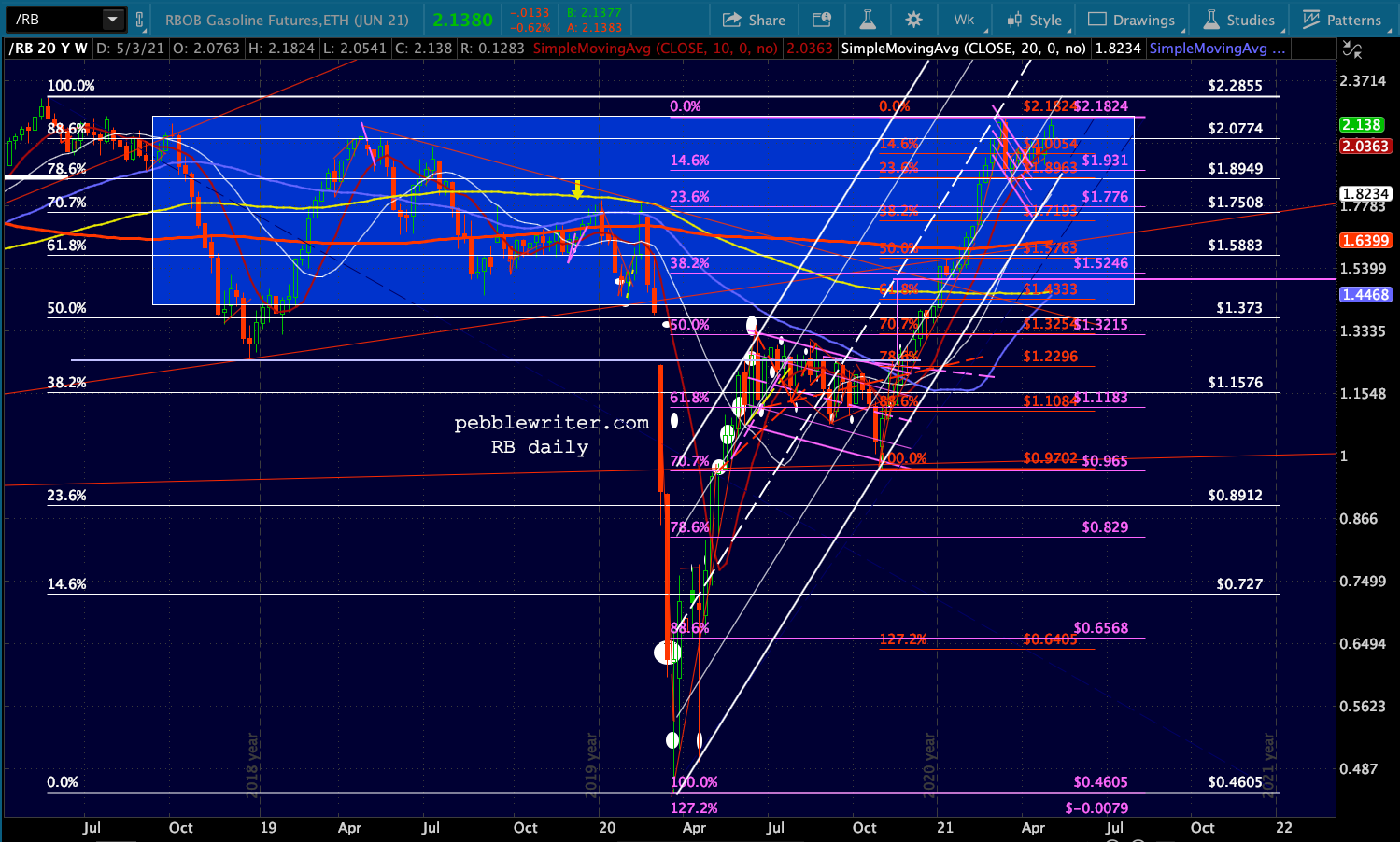Click the truncated purple SimpleMovingAvg label
Viewport: 1400px width, 842px height.
1217,49
